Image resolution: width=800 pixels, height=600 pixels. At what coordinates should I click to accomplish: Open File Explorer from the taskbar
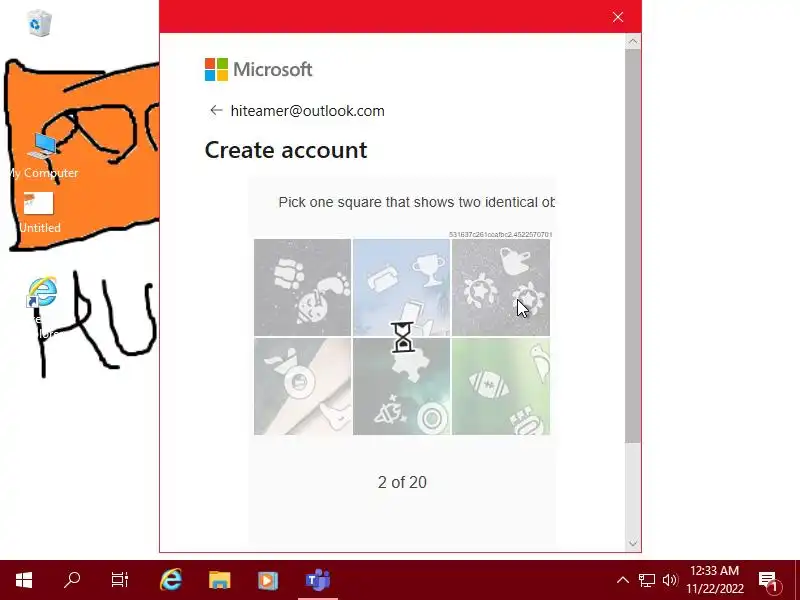[219, 580]
